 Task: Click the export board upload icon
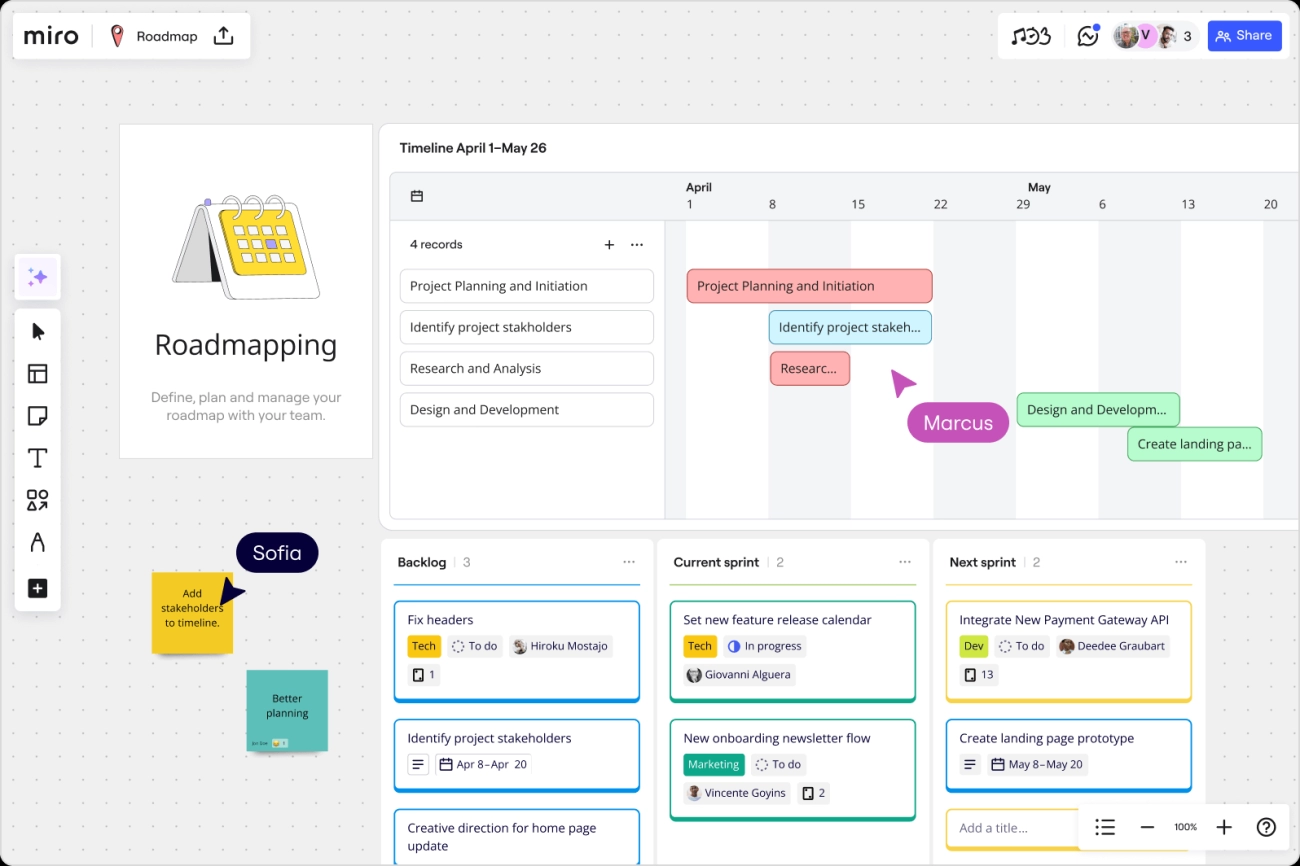pyautogui.click(x=224, y=36)
